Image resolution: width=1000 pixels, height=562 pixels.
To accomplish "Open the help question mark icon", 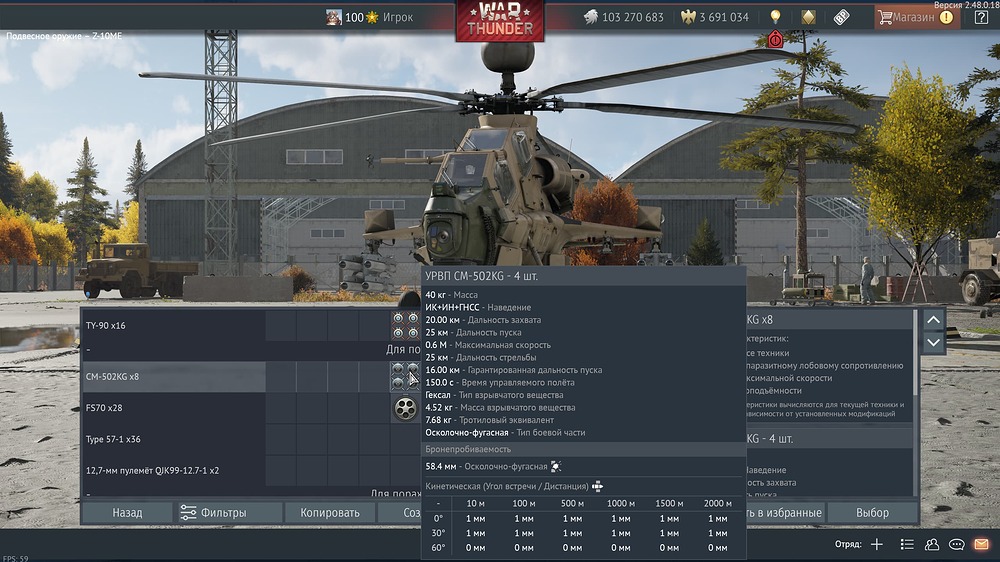I will click(x=981, y=17).
